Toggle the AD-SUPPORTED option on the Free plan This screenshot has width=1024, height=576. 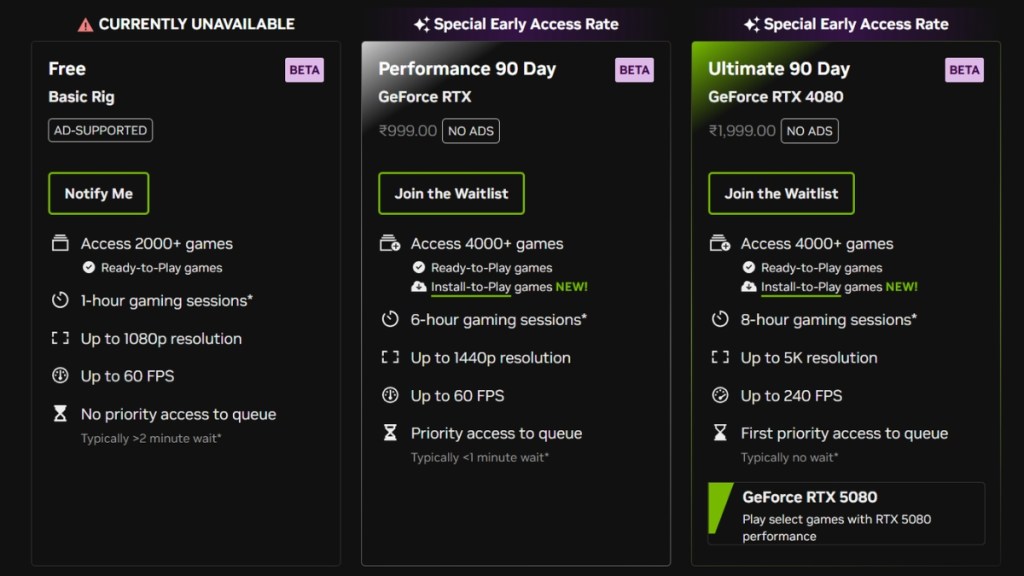coord(100,130)
